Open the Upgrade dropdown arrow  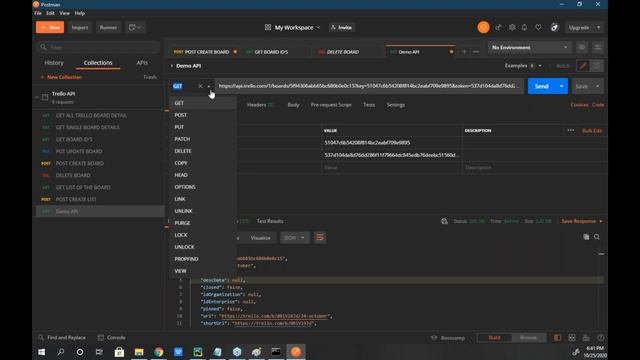(599, 27)
